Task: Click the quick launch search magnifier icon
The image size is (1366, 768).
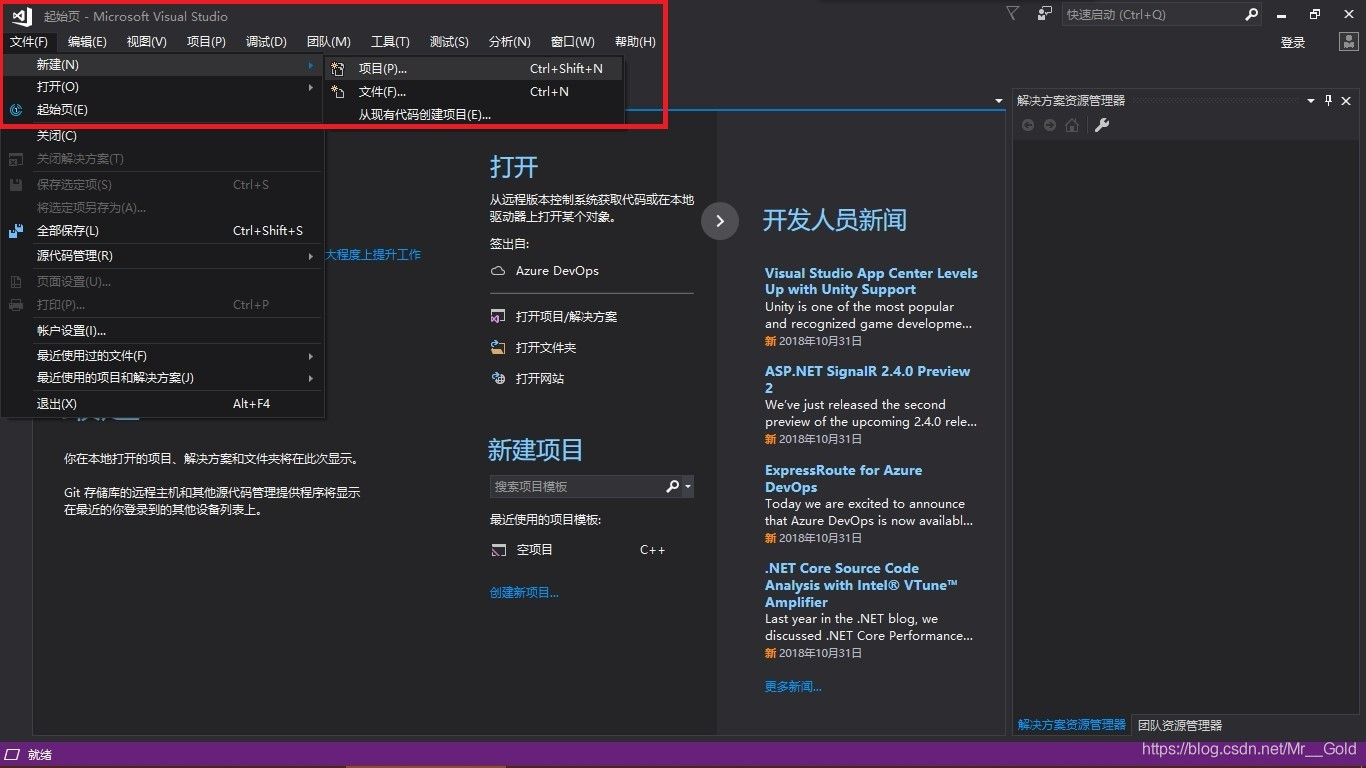Action: click(x=1251, y=15)
